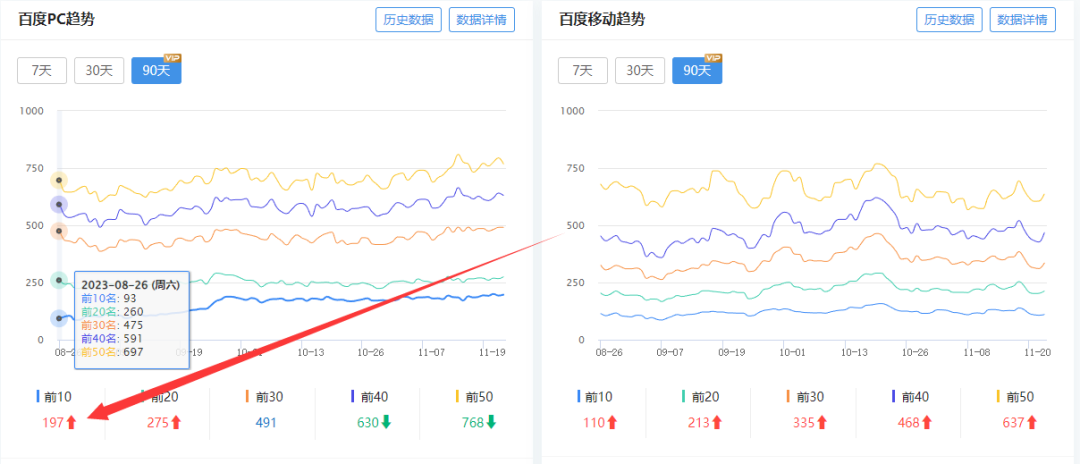Screen dimensions: 1080x464
Task: Click green 前20 data point on PC chart
Action: [x=59, y=280]
